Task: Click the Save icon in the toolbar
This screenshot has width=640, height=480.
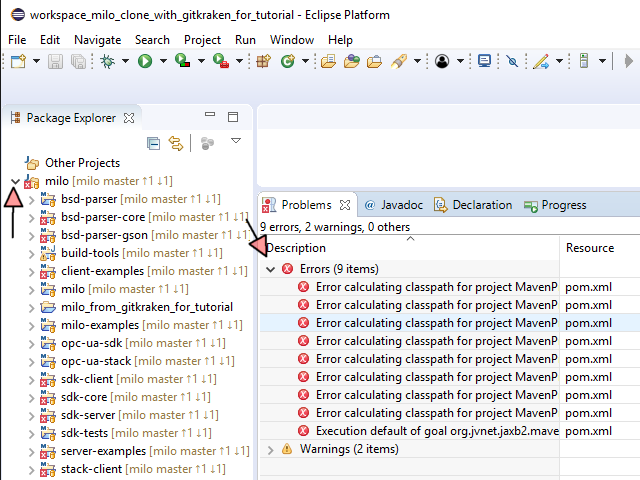Action: (55, 62)
